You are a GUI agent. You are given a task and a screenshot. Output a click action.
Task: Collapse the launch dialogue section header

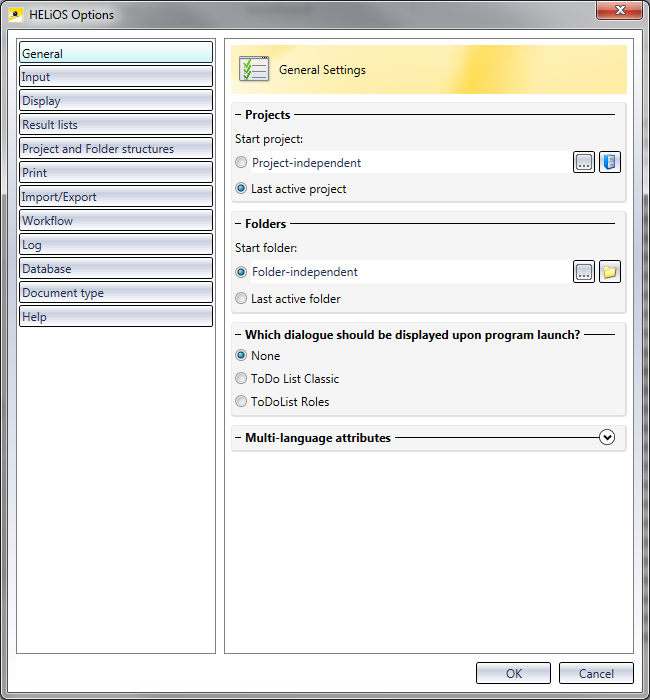[x=238, y=335]
